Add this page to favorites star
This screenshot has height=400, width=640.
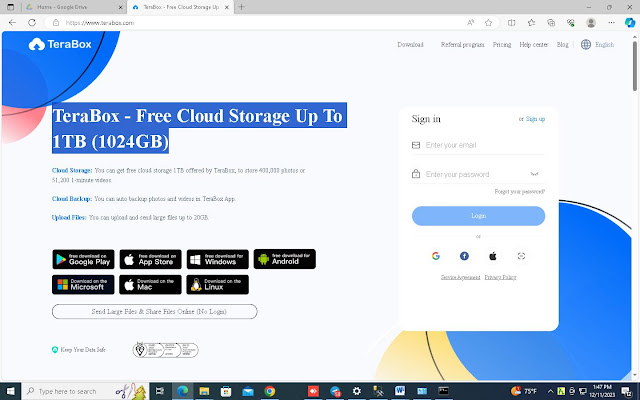[488, 23]
